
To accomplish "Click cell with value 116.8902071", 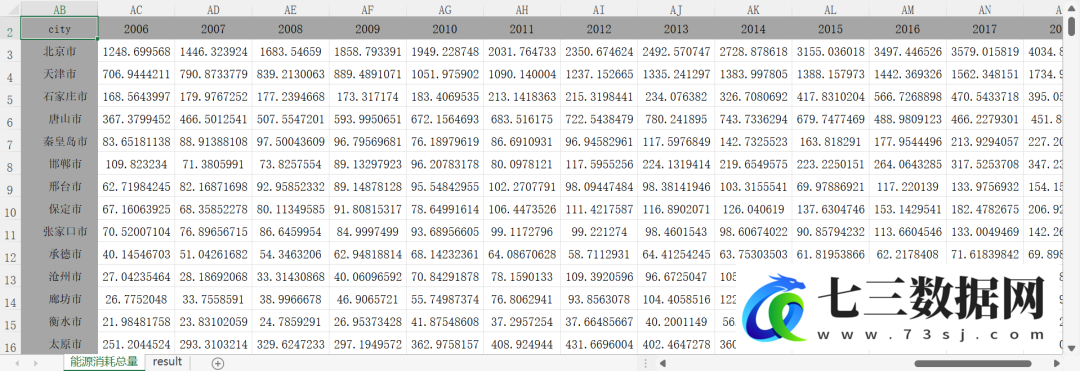I will point(676,210).
